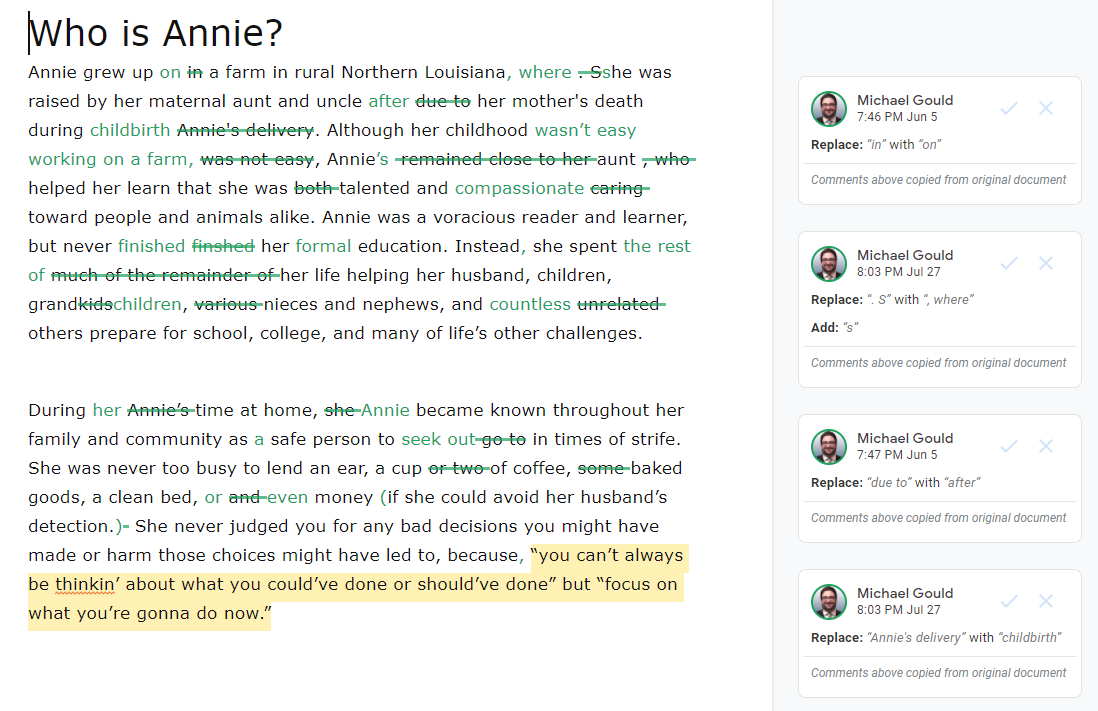Click the "copied from original document" note under the "after" suggestion
1098x711 pixels.
(938, 518)
